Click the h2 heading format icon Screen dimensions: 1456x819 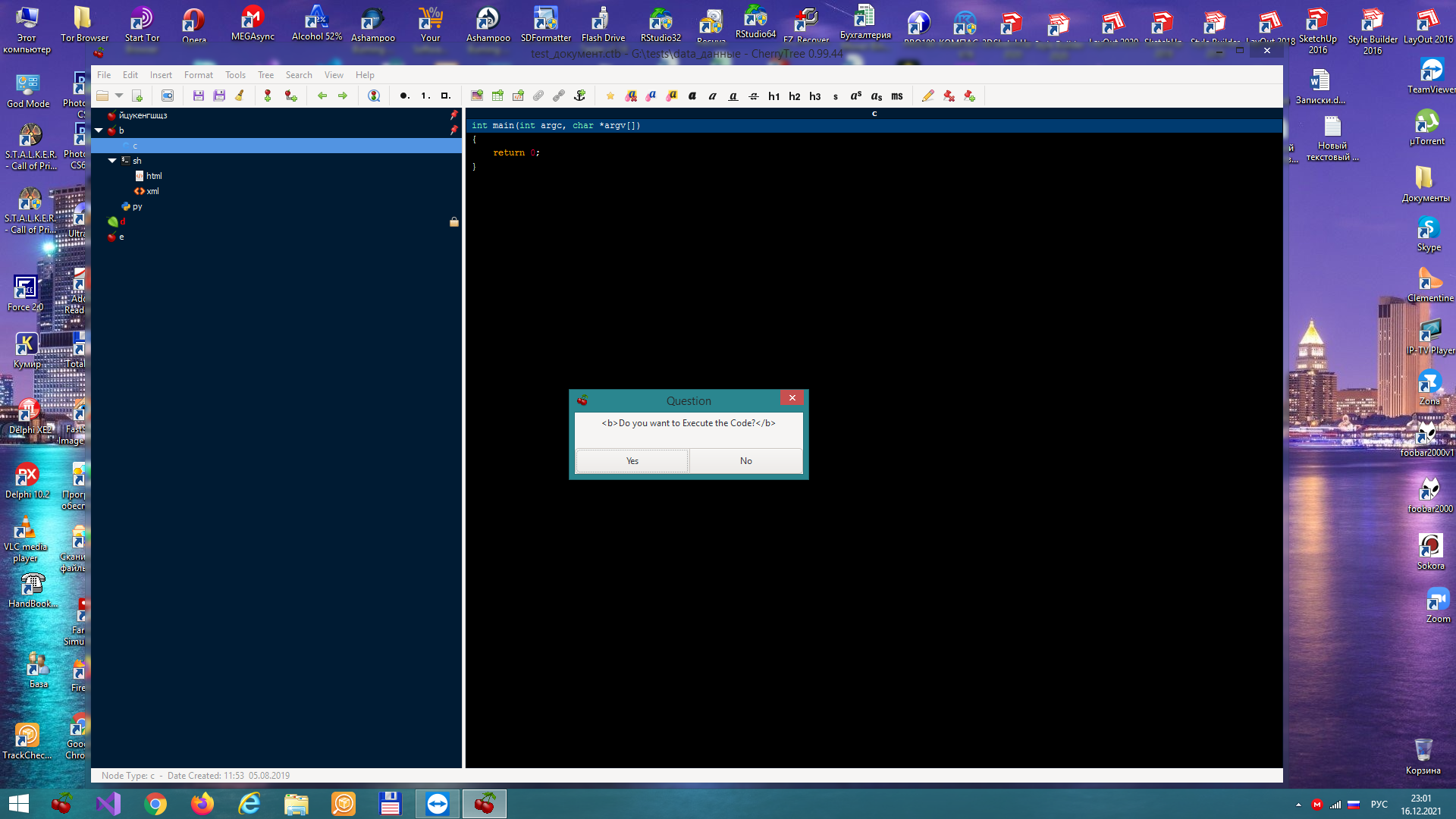point(794,96)
